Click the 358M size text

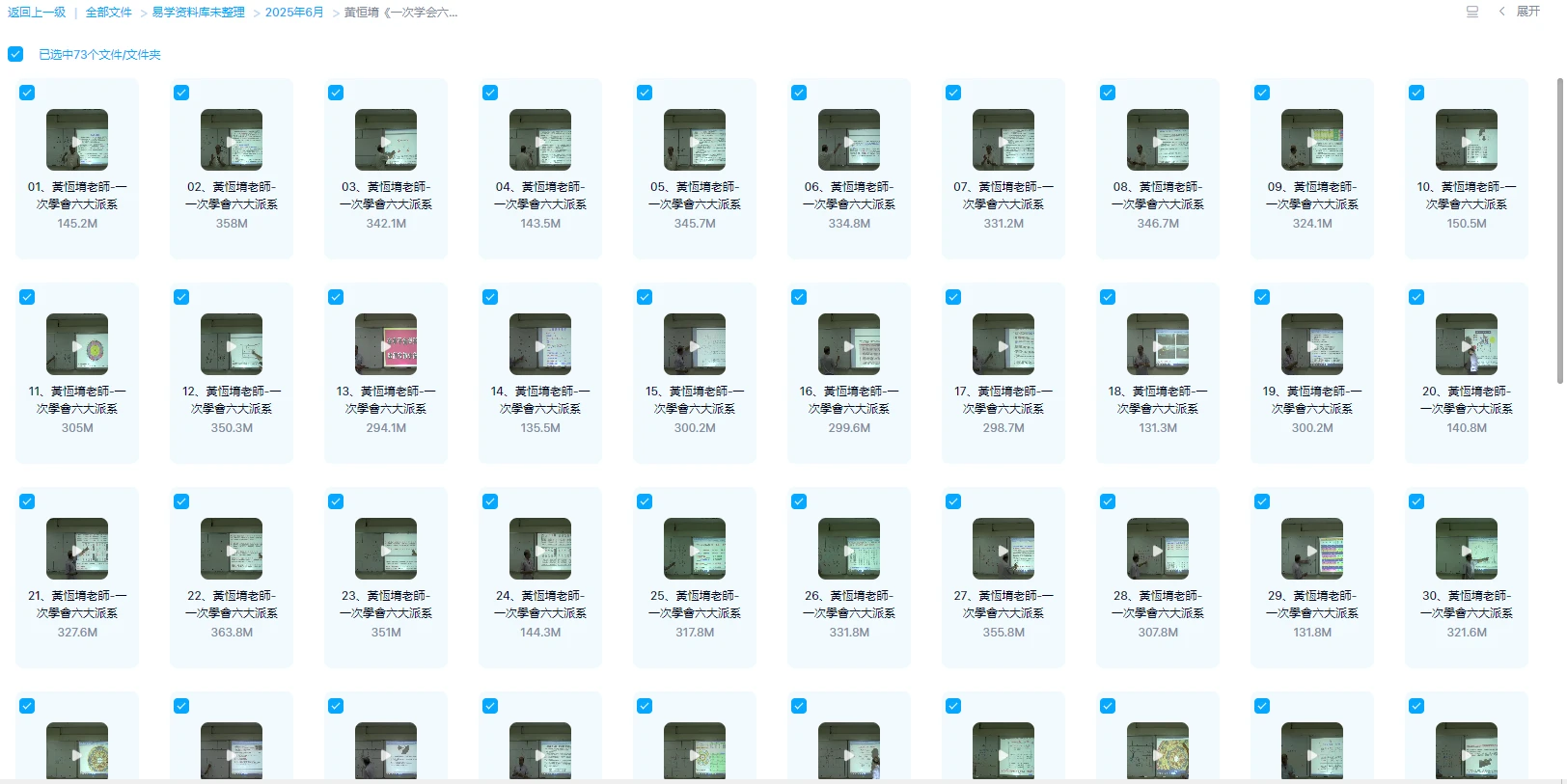(232, 224)
